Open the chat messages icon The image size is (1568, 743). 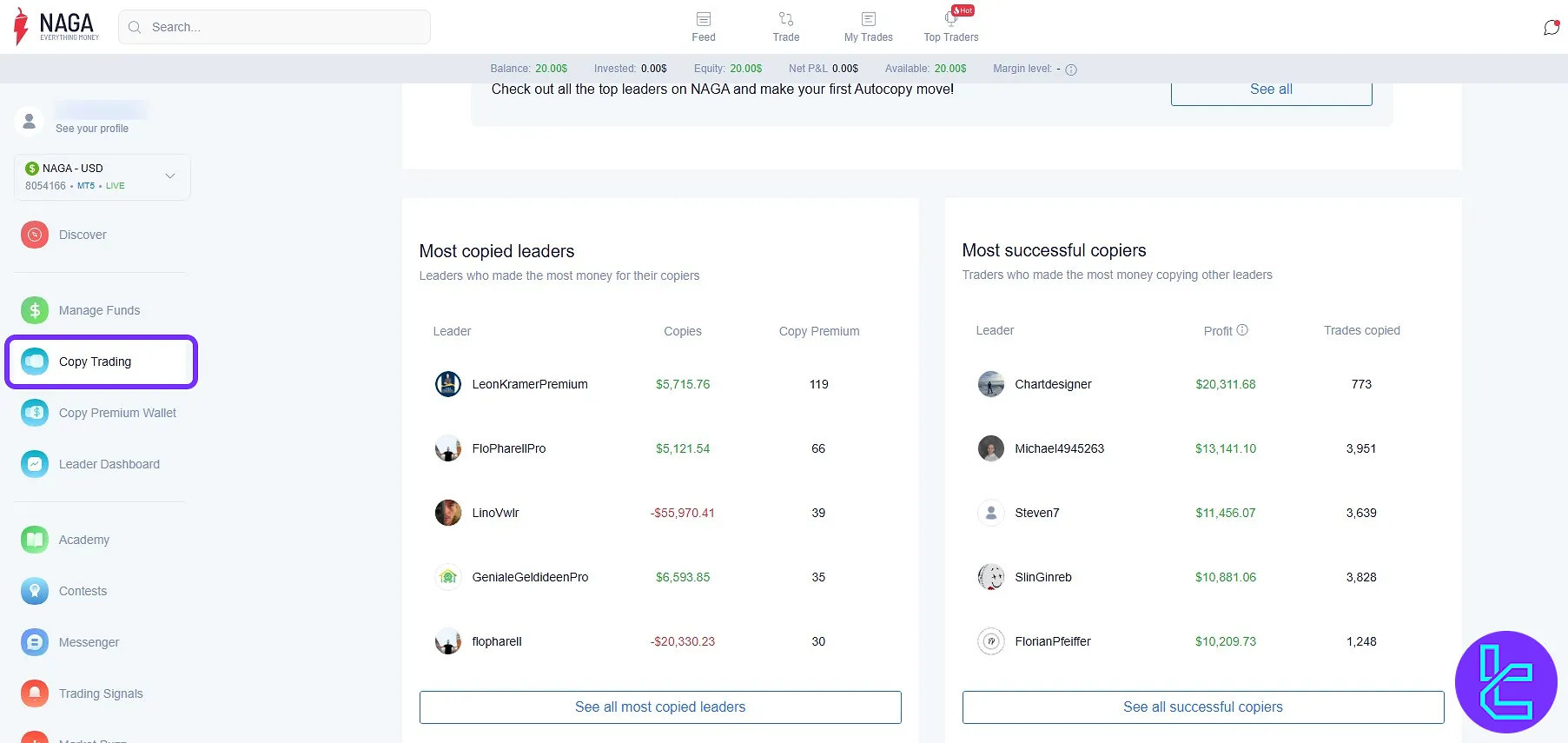pos(1551,28)
